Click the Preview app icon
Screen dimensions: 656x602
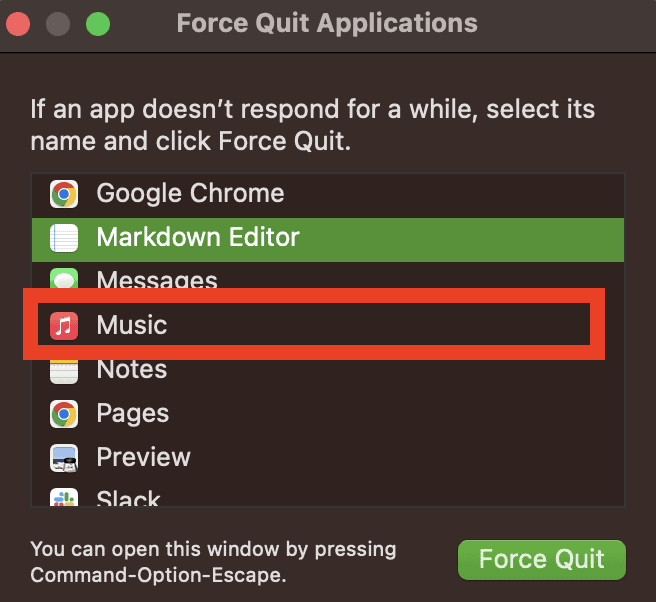coord(64,458)
